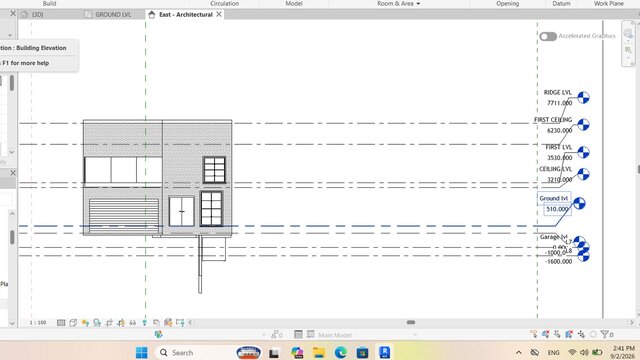Viewport: 640px width, 360px height.
Task: Toggle Reveal Hidden Elements (lightbulb icon)
Action: pyautogui.click(x=144, y=322)
